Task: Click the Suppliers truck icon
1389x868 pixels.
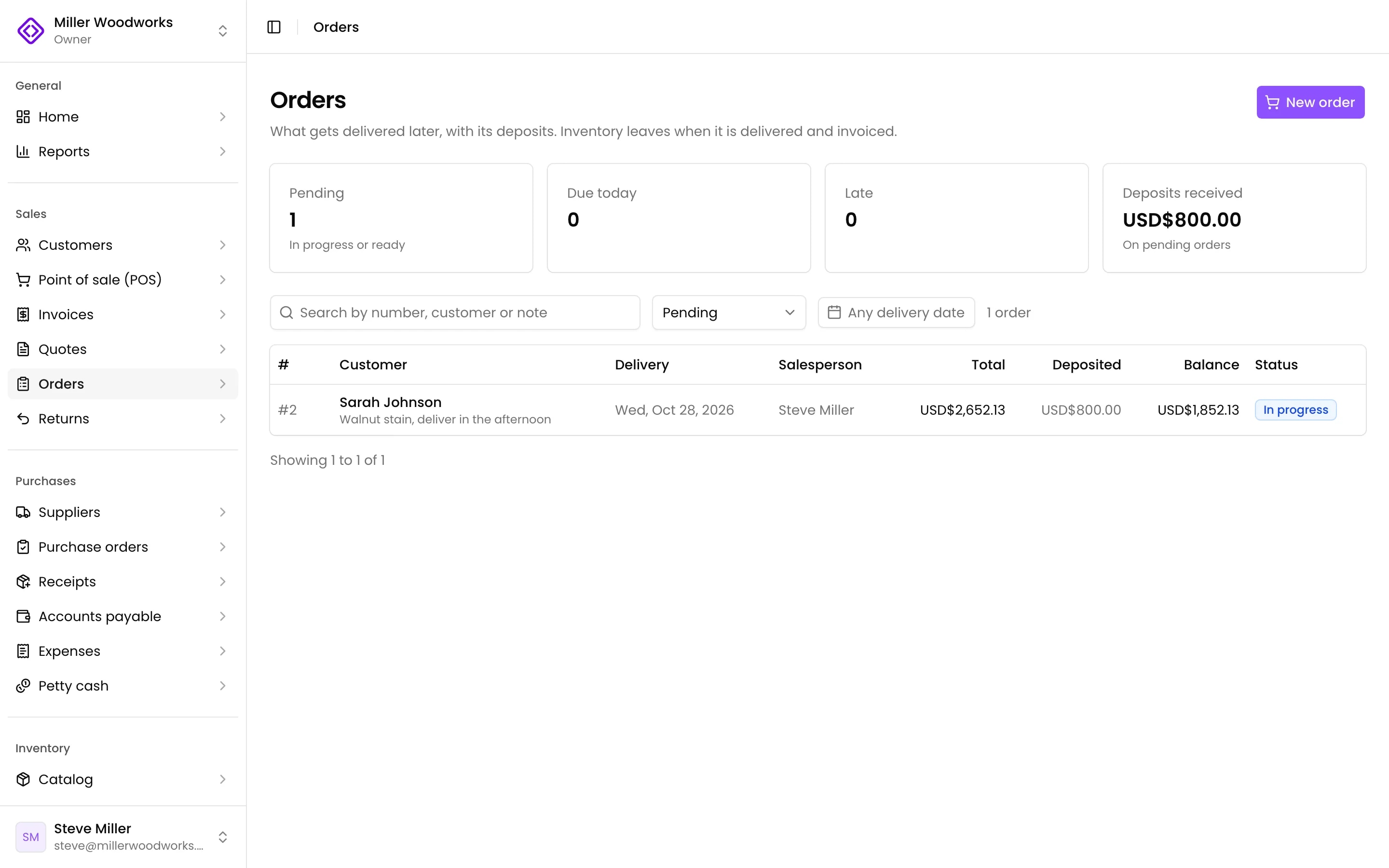Action: (x=23, y=512)
